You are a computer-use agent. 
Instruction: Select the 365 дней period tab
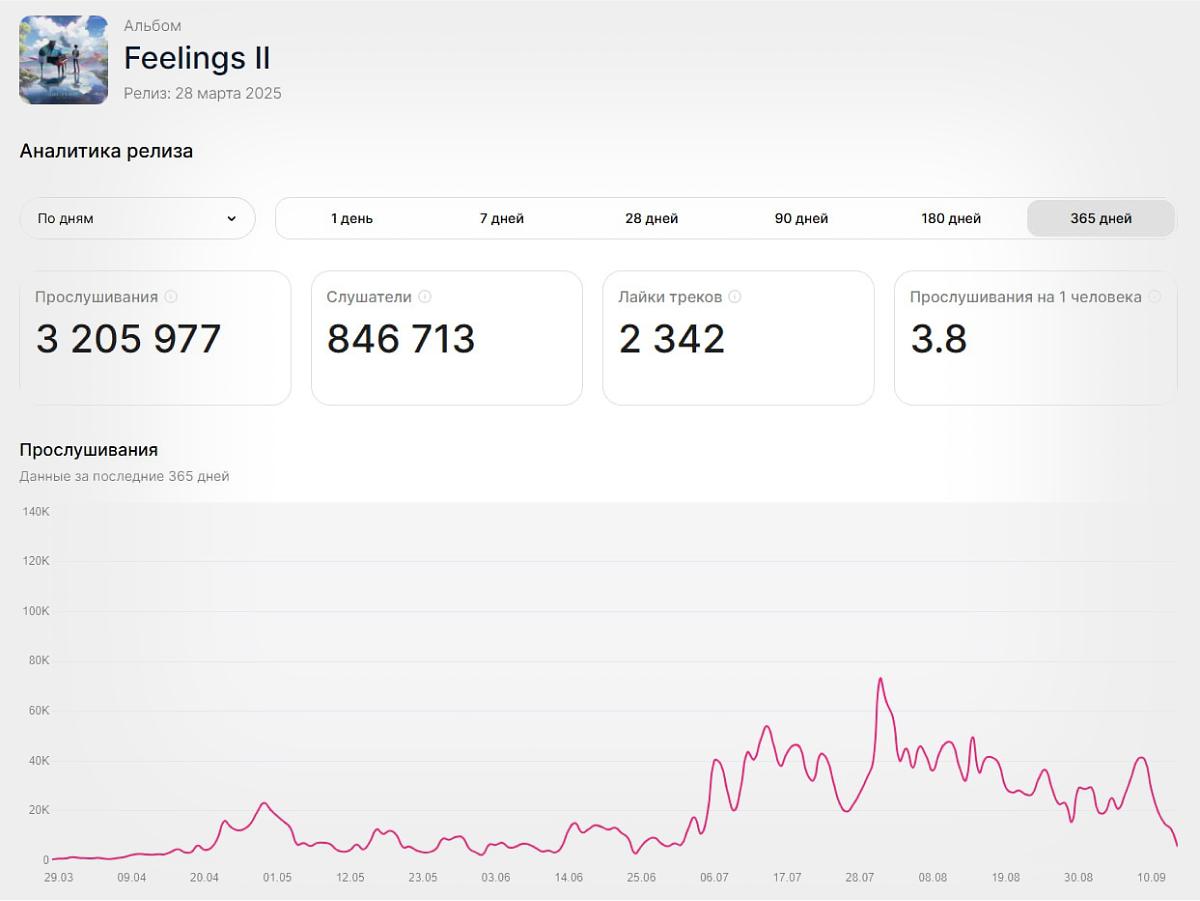coord(1101,218)
